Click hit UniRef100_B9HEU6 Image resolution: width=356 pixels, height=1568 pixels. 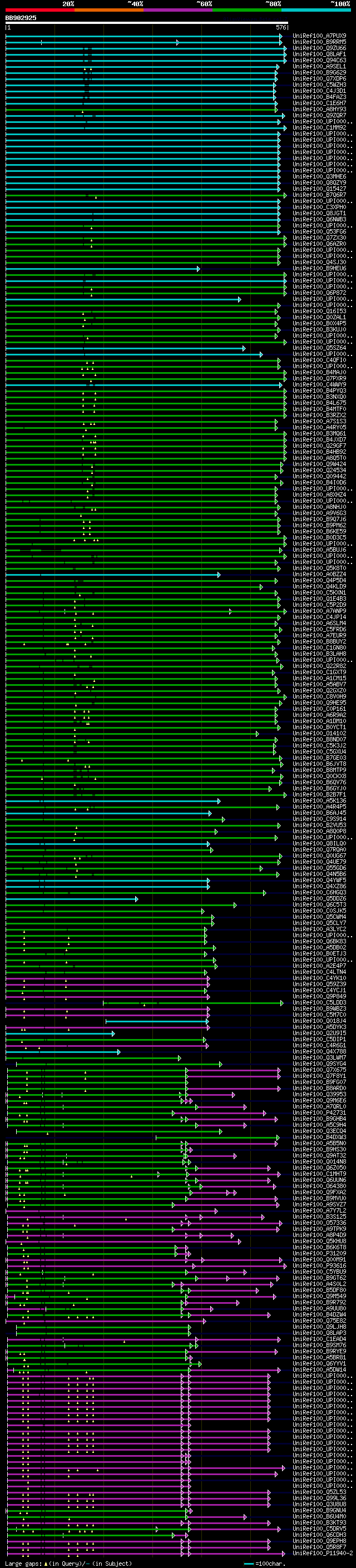[x=319, y=269]
